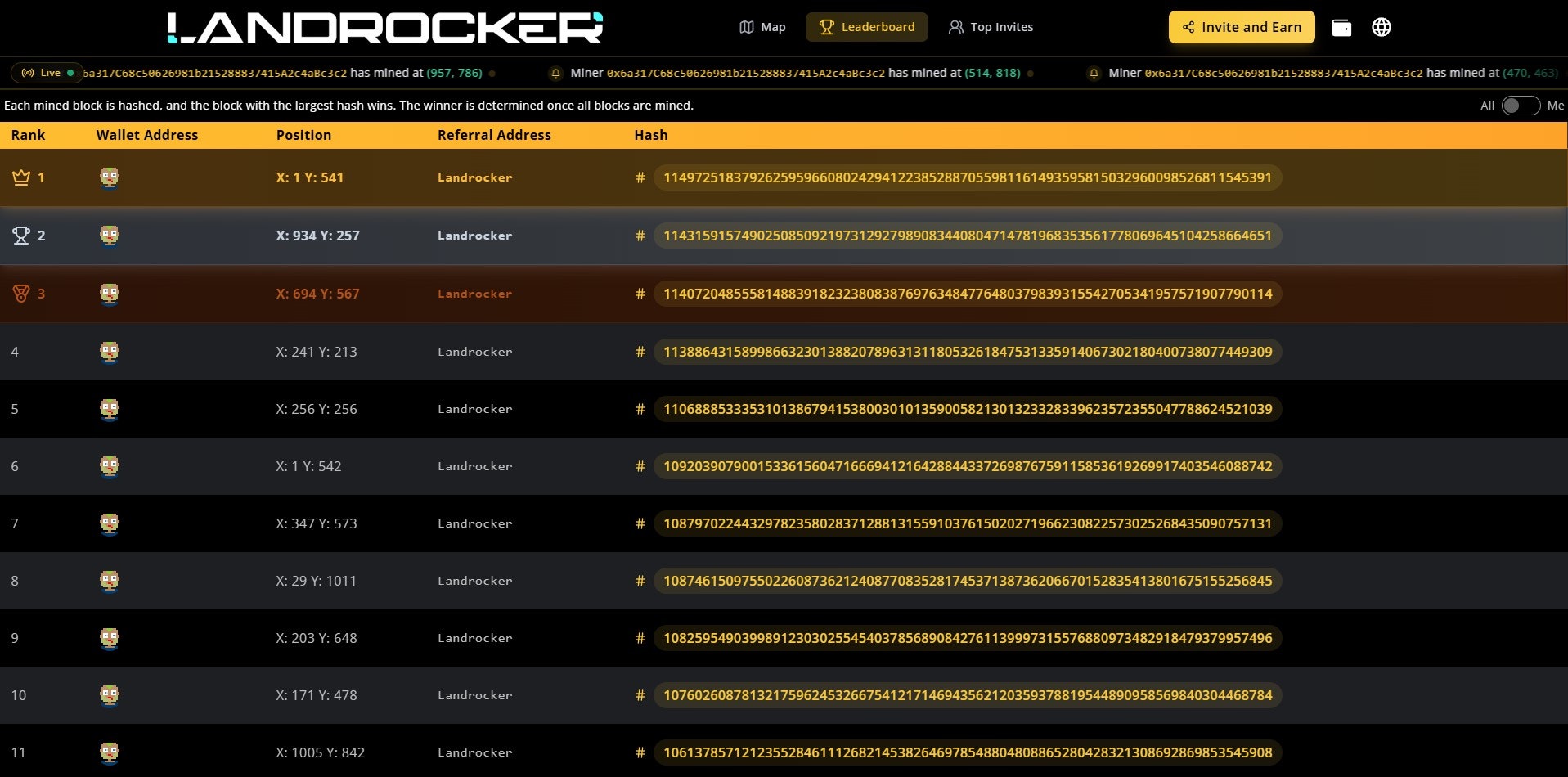The width and height of the screenshot is (1568, 777).
Task: Click the # symbol in the rank 5 hash column
Action: pos(641,409)
